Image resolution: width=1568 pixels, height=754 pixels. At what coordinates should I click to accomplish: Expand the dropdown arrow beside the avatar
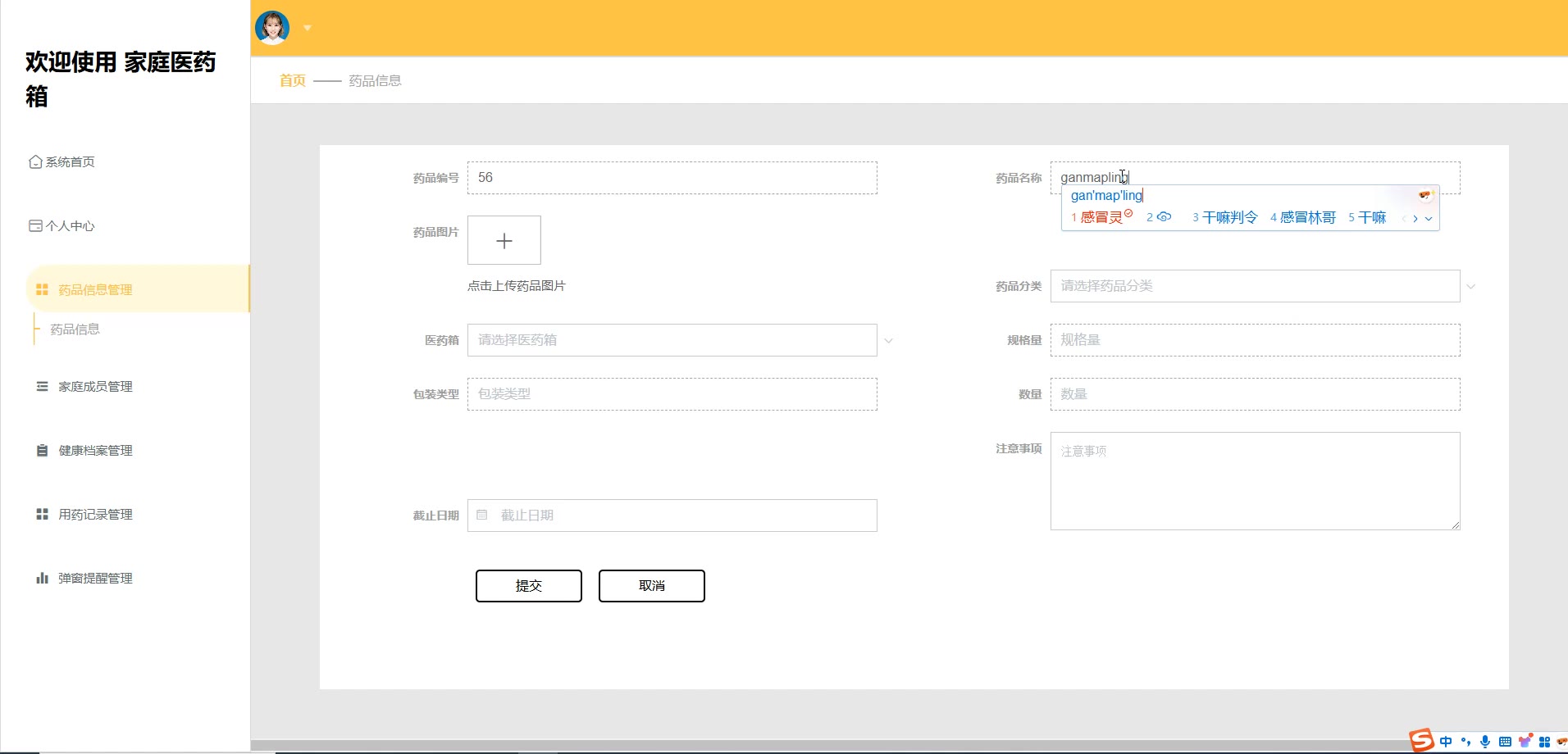[x=308, y=28]
